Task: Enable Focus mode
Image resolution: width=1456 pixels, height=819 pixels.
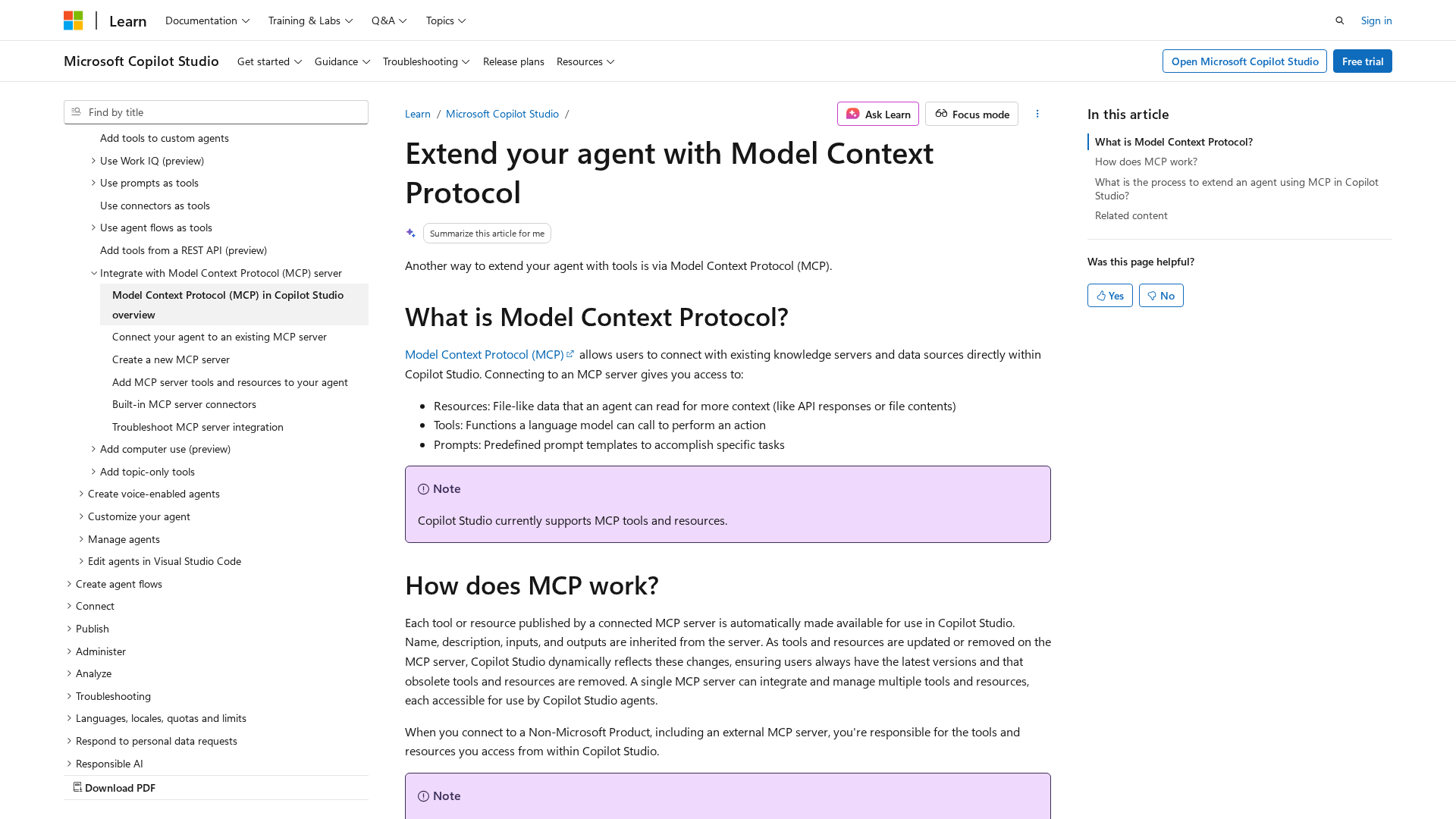Action: [x=971, y=114]
